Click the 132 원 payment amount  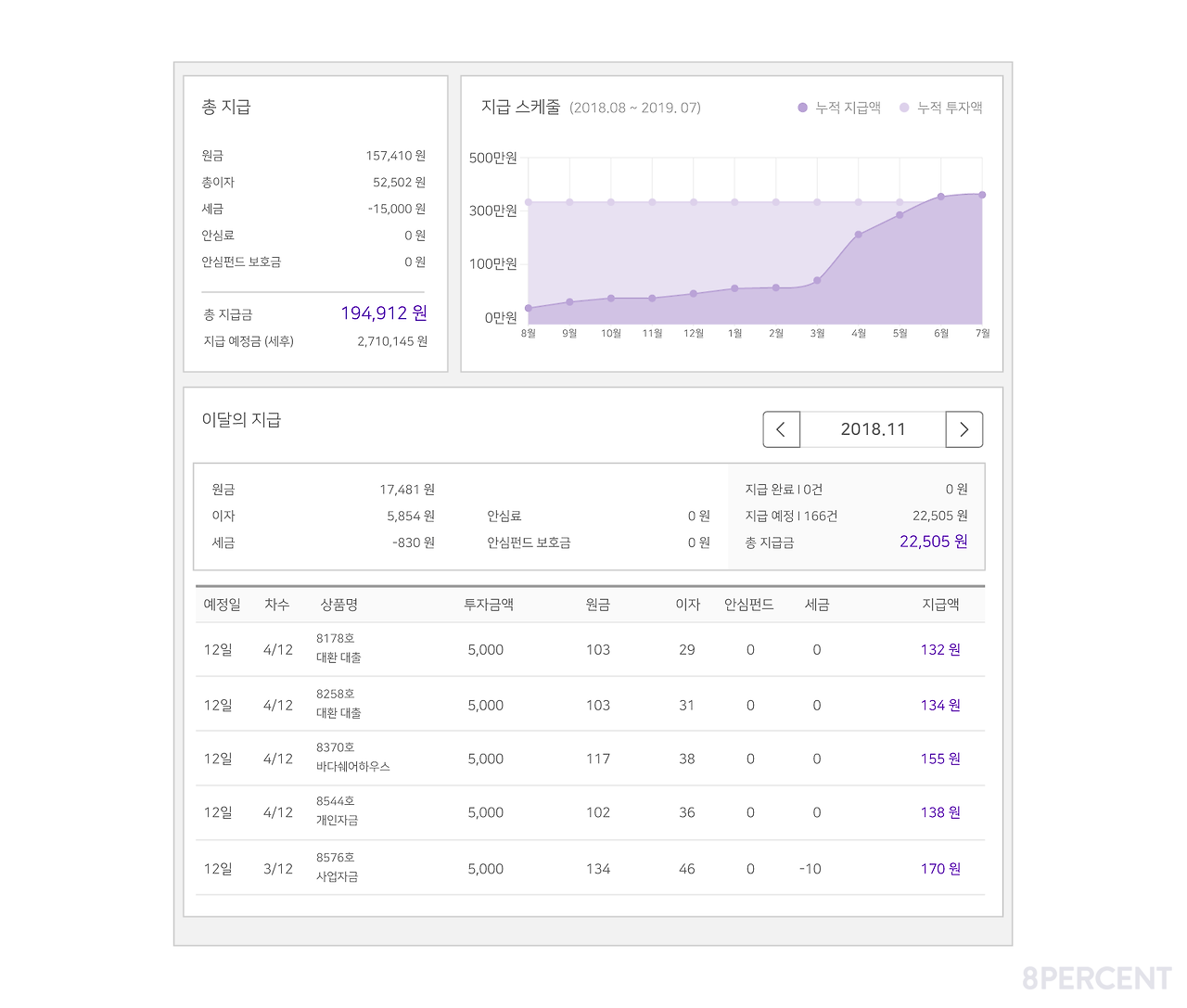(x=940, y=650)
